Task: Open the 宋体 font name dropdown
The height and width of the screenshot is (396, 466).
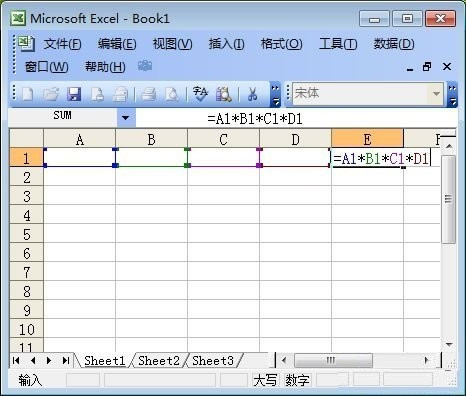Action: [x=436, y=94]
